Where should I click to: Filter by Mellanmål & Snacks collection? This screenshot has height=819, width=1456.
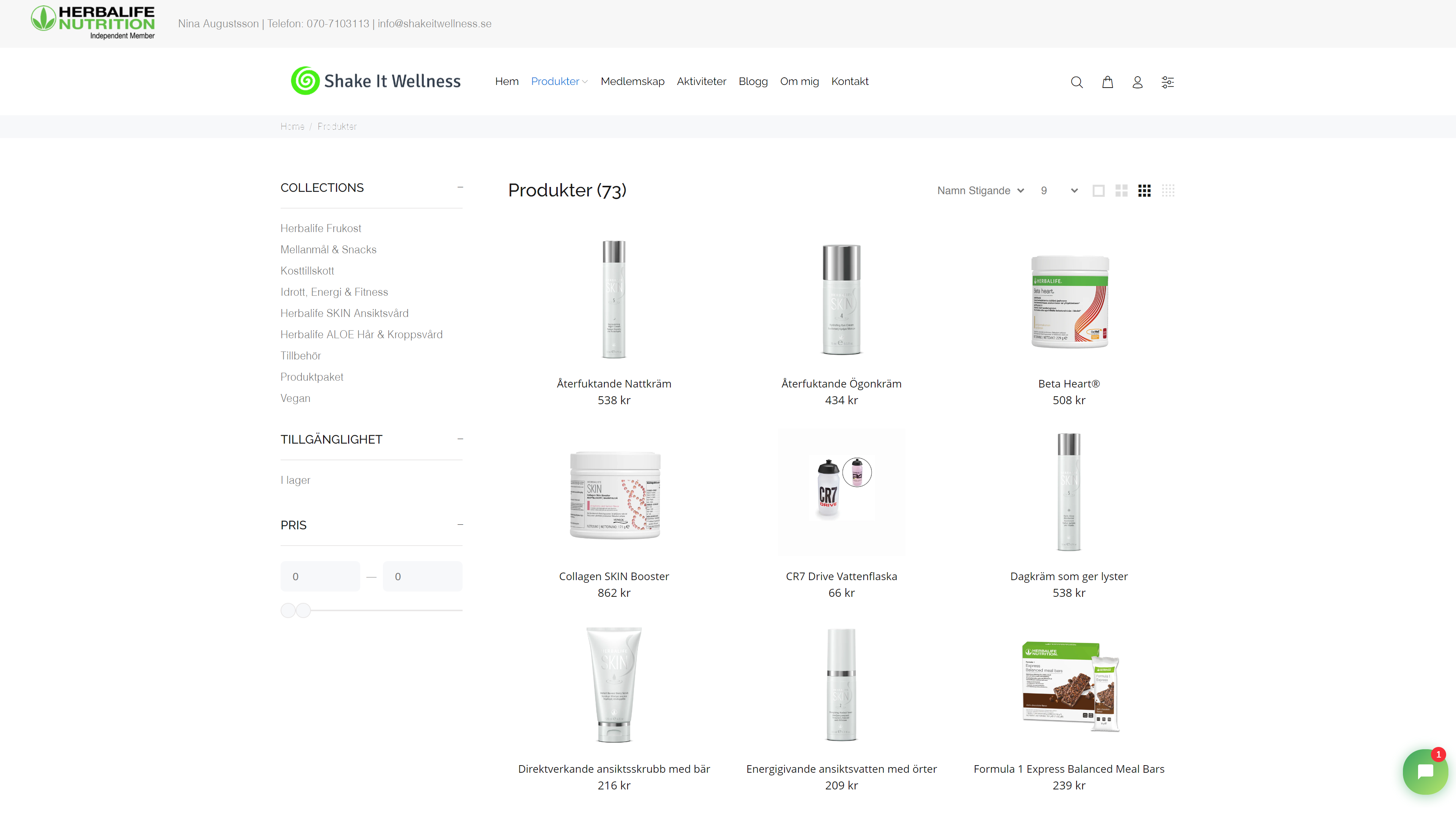click(x=328, y=250)
